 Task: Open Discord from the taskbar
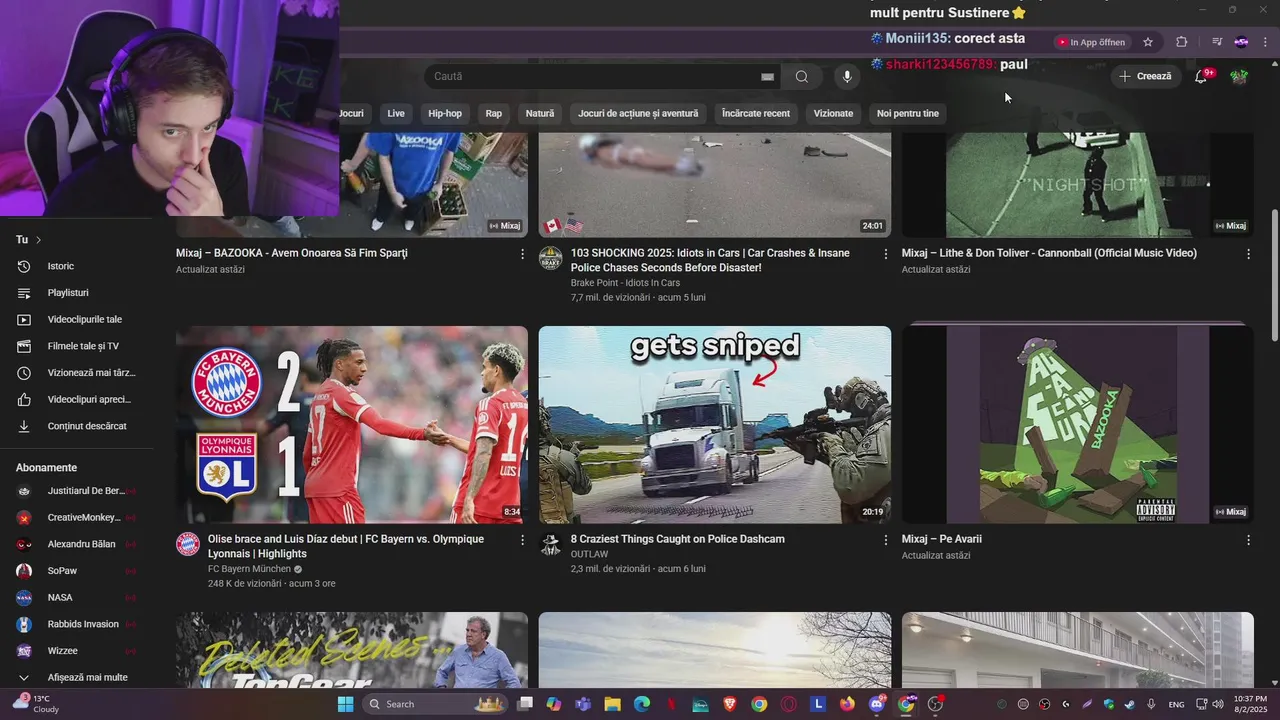click(877, 704)
